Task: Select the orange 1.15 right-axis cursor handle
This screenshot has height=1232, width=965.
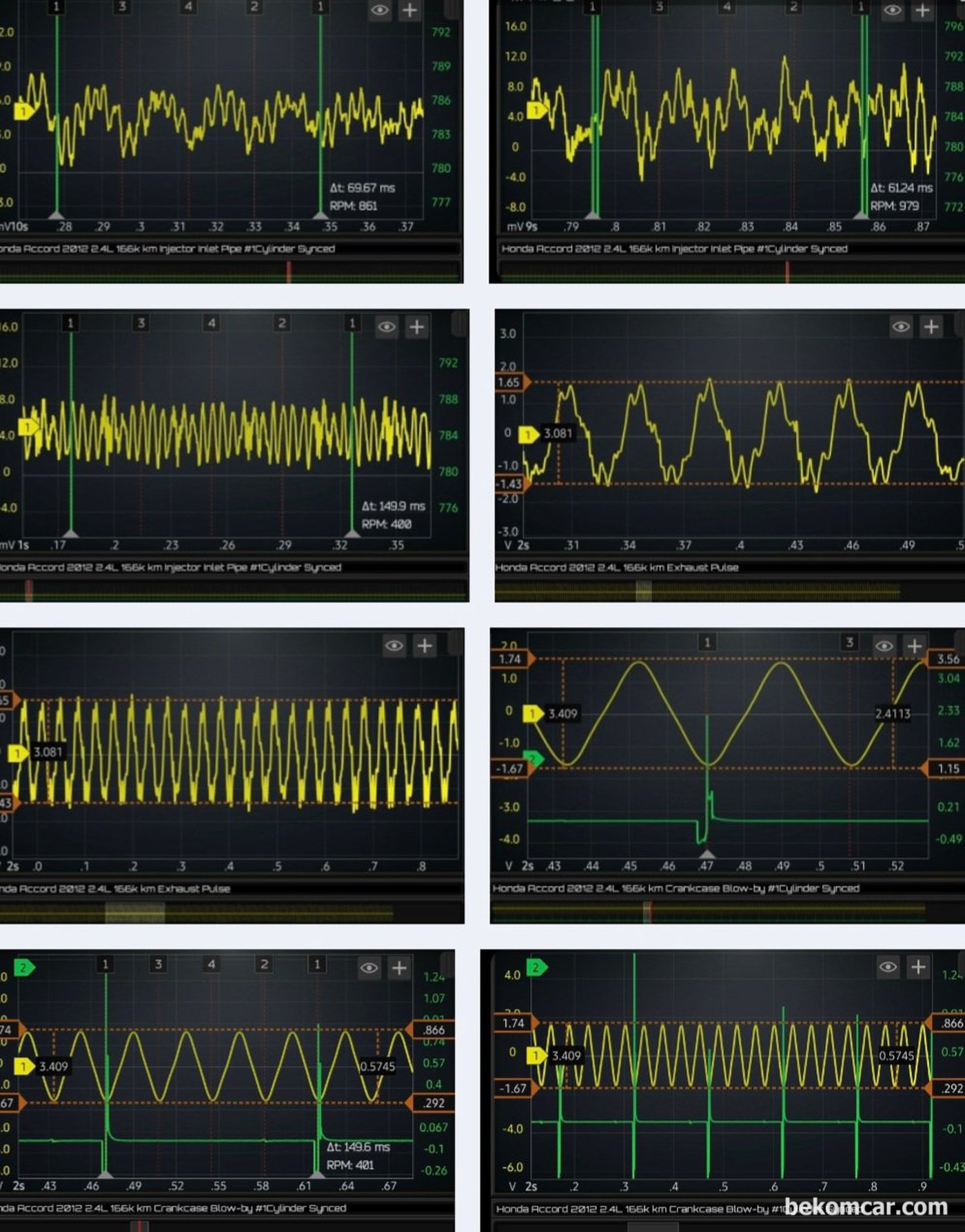Action: pos(946,768)
